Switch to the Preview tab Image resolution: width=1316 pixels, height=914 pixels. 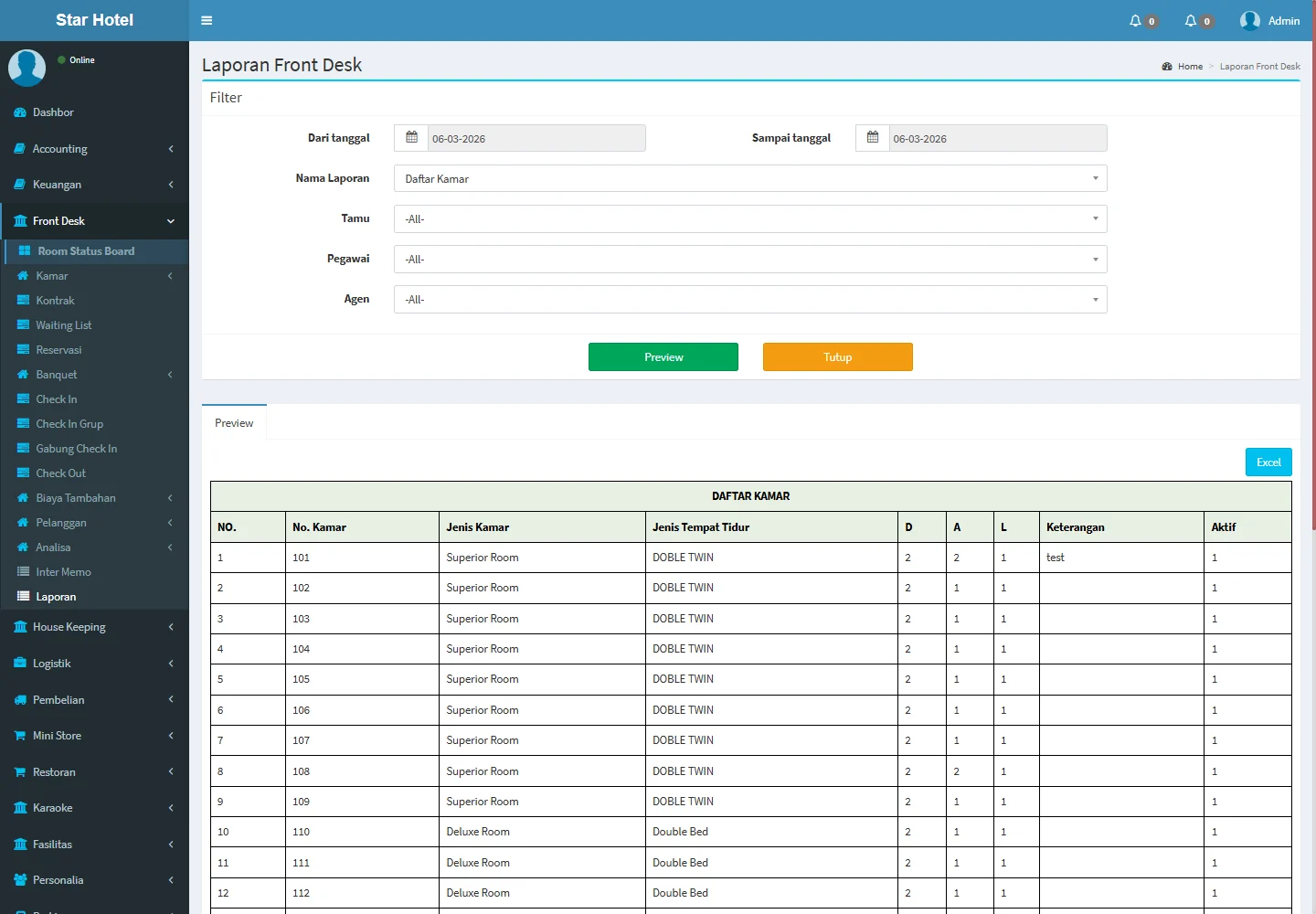234,423
